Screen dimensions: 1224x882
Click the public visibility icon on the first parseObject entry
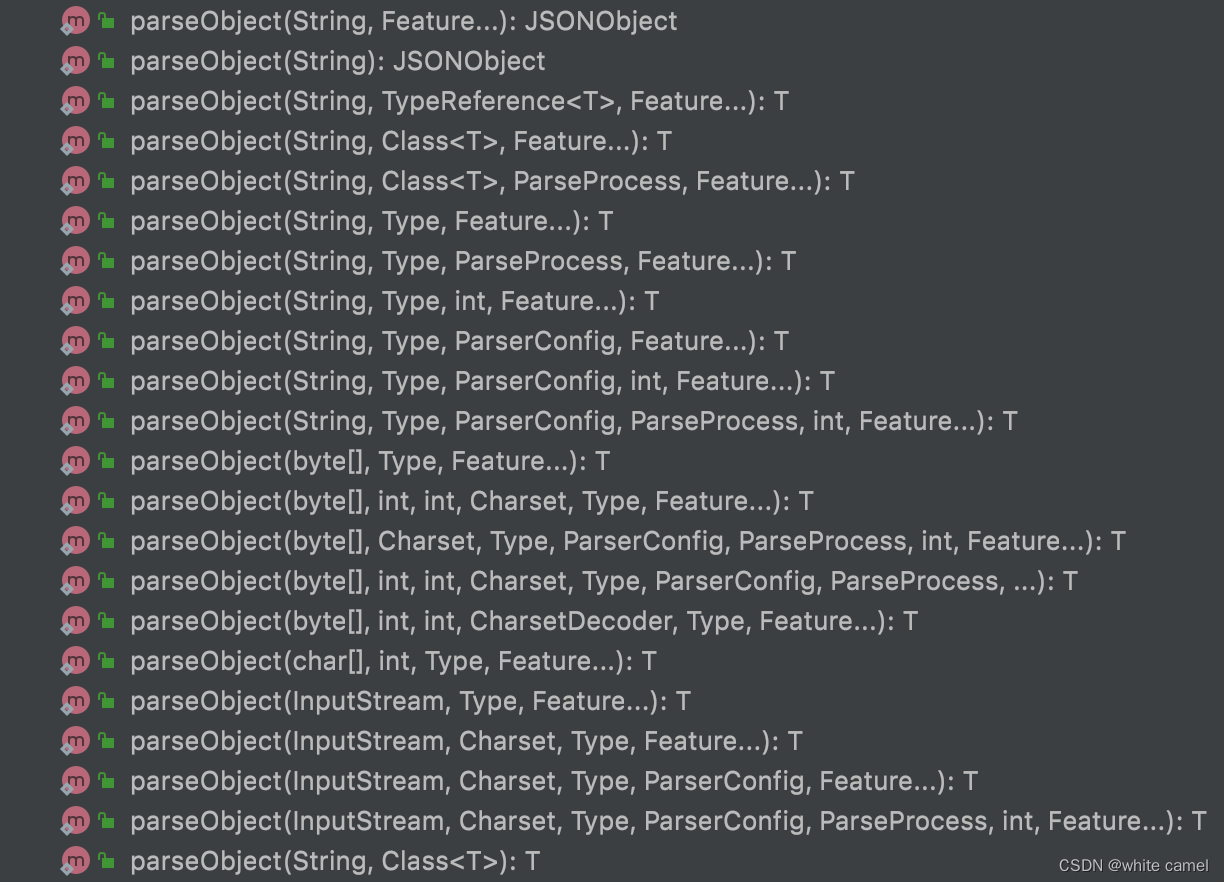pyautogui.click(x=104, y=20)
